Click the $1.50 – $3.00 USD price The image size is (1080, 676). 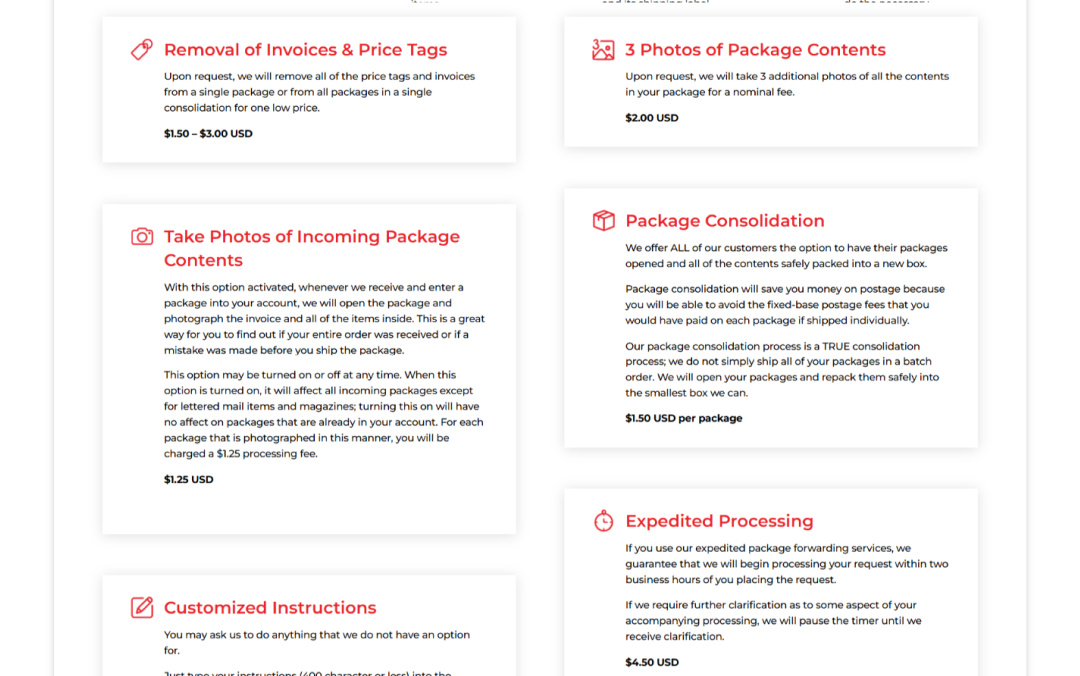[x=208, y=134]
